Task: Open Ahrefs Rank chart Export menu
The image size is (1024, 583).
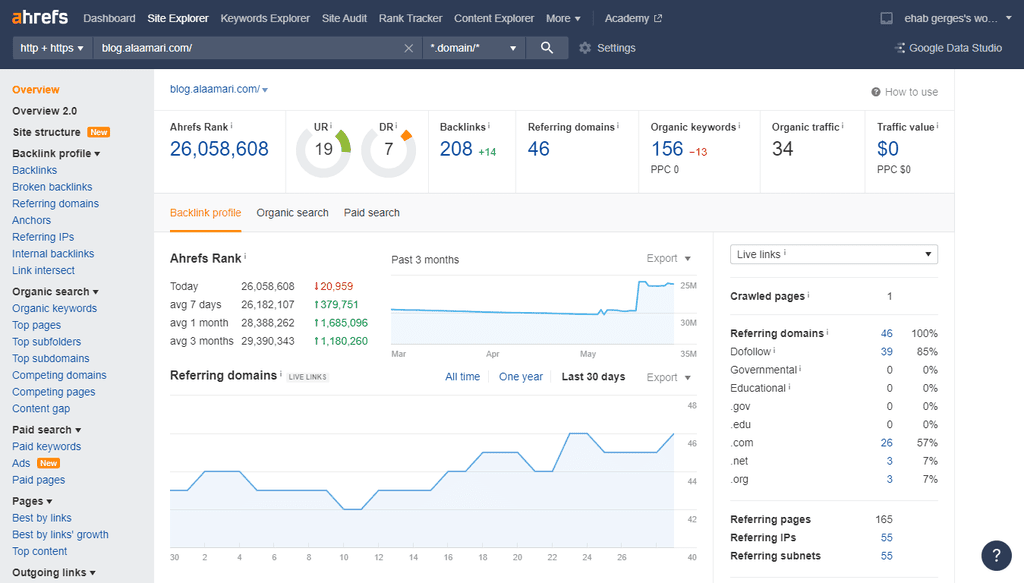Action: point(669,259)
